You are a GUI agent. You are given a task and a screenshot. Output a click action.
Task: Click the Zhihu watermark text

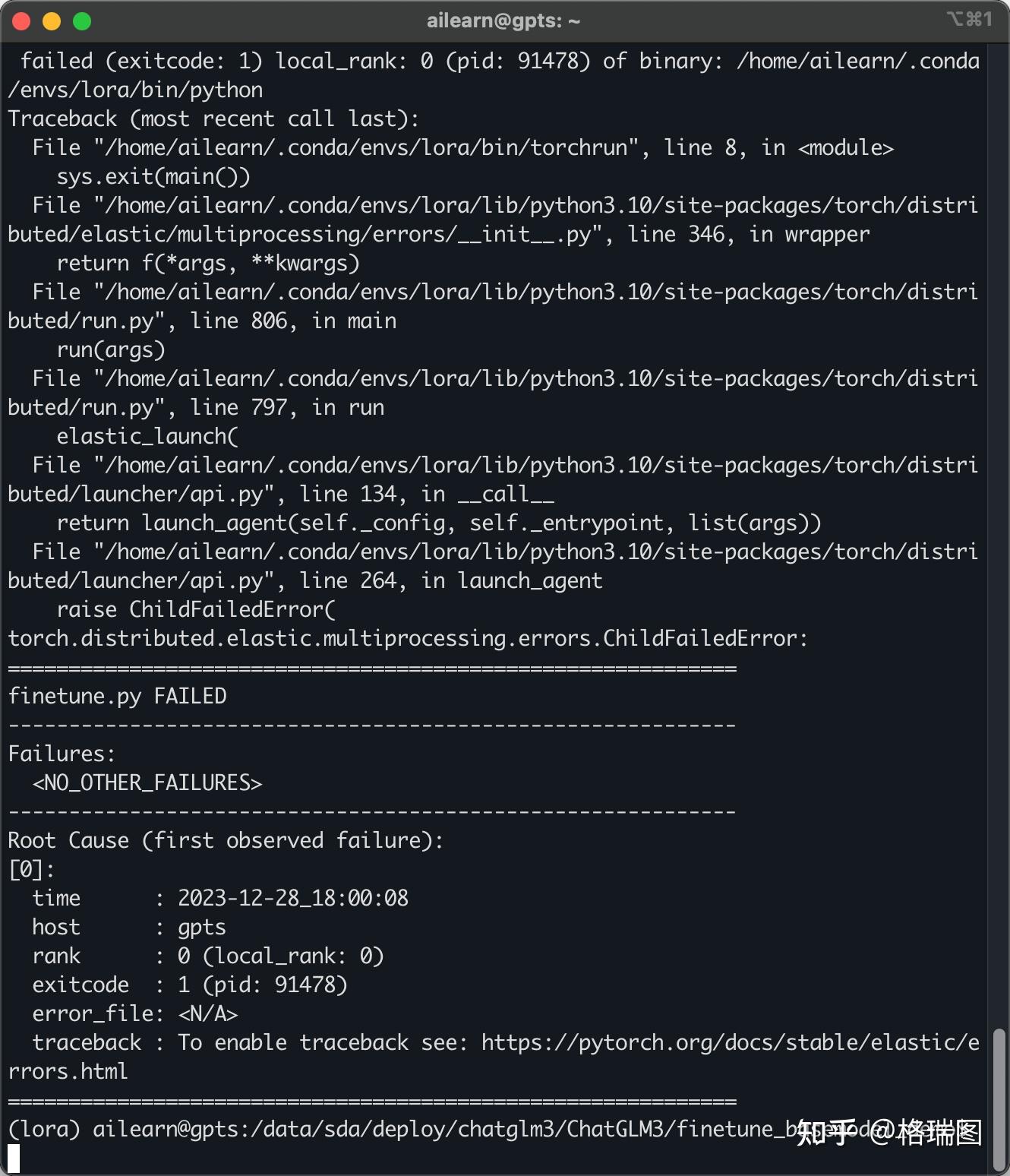(889, 1133)
